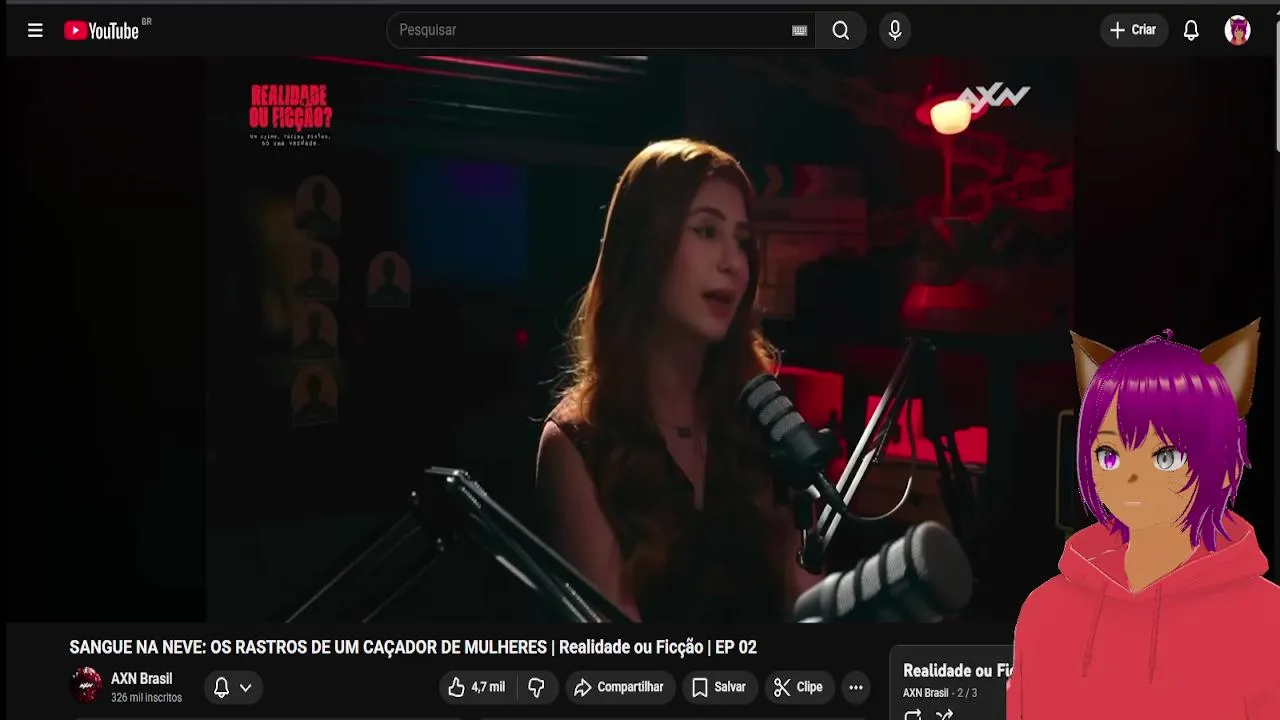
Task: Like the video with 4,7 mil
Action: 477,687
